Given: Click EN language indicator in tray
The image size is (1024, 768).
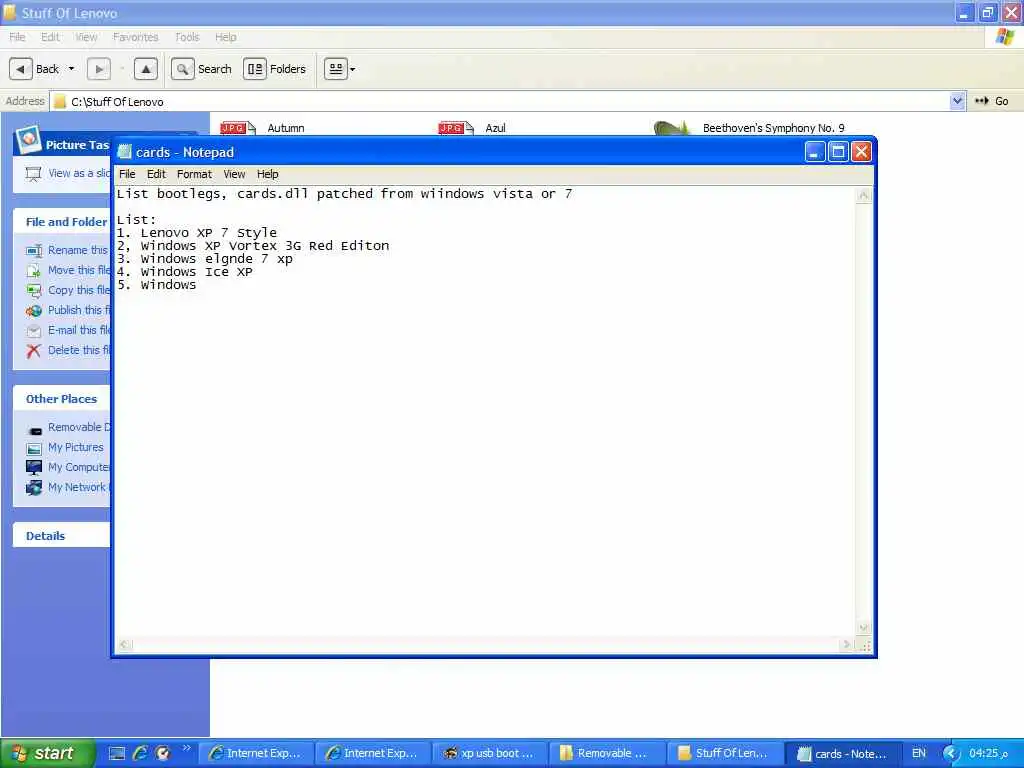Looking at the screenshot, I should click(x=918, y=753).
